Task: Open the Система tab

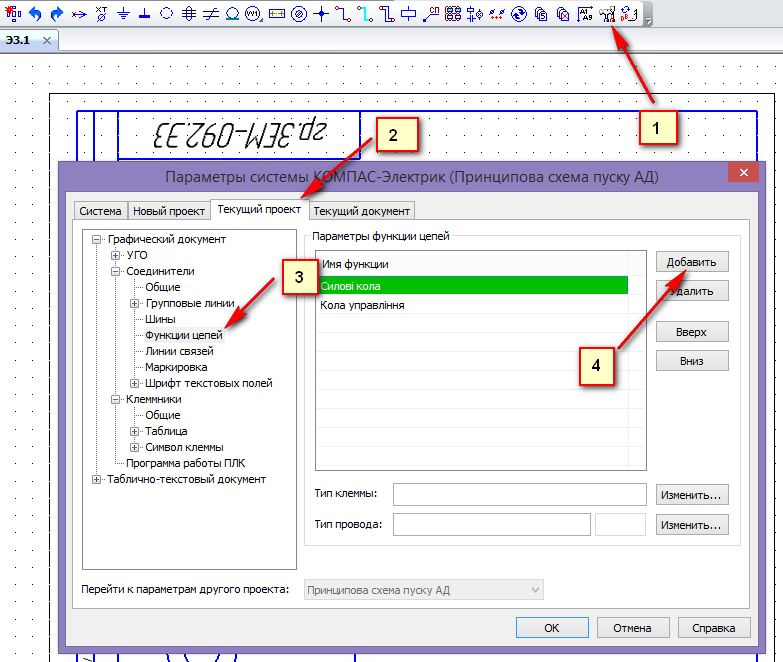Action: click(x=100, y=211)
